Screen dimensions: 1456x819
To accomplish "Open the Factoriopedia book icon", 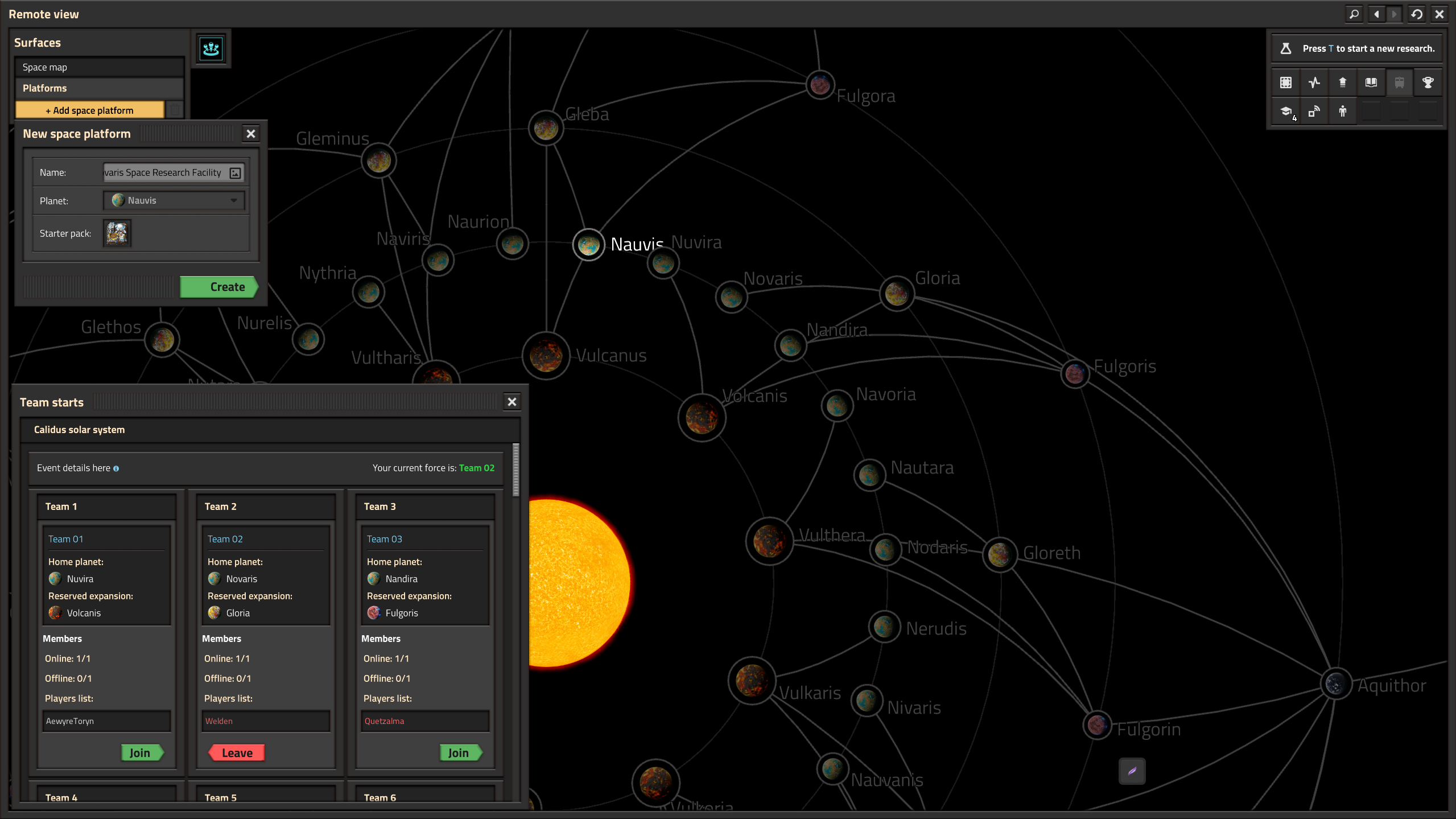I will pyautogui.click(x=1371, y=83).
